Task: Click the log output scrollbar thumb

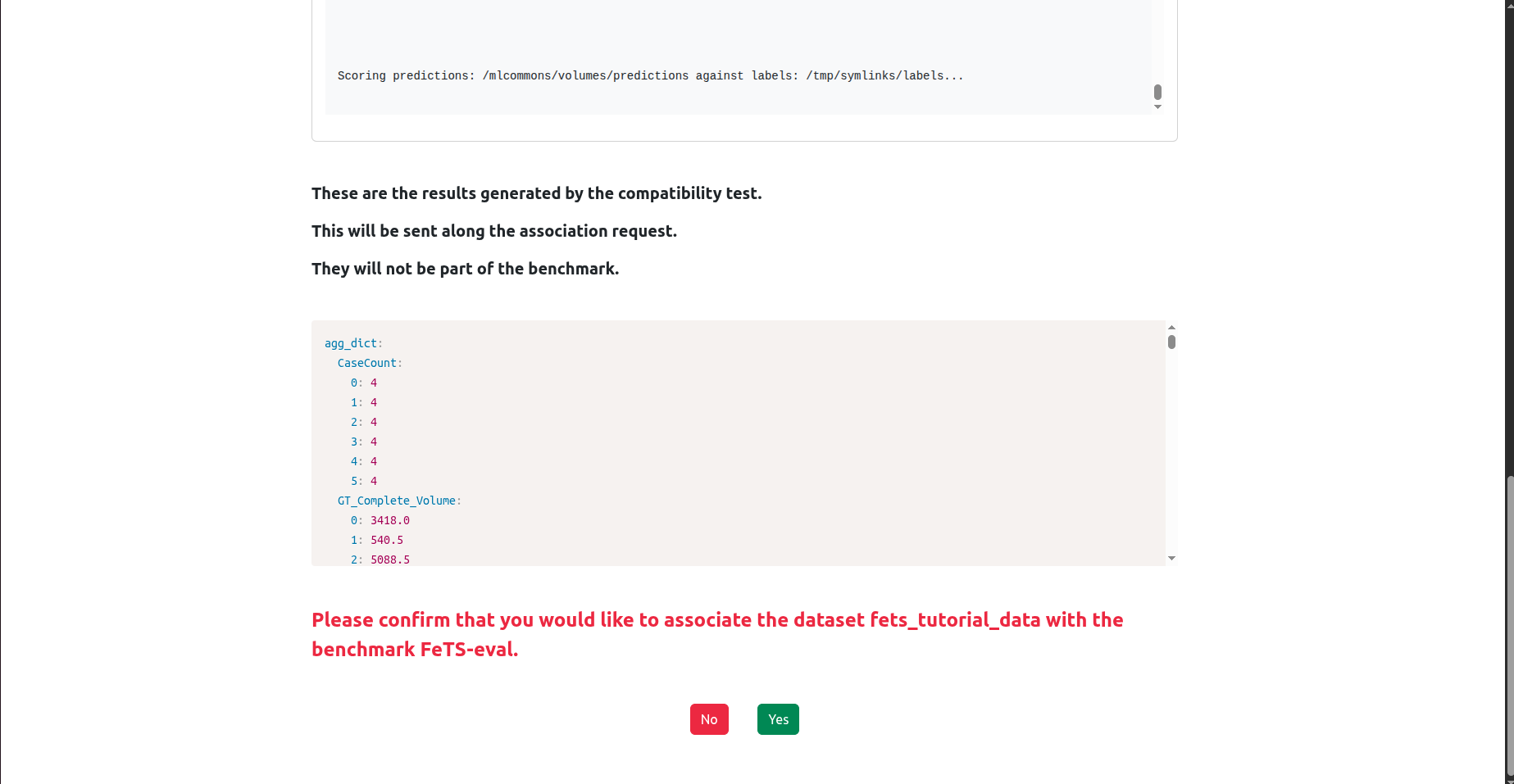Action: [x=1157, y=92]
